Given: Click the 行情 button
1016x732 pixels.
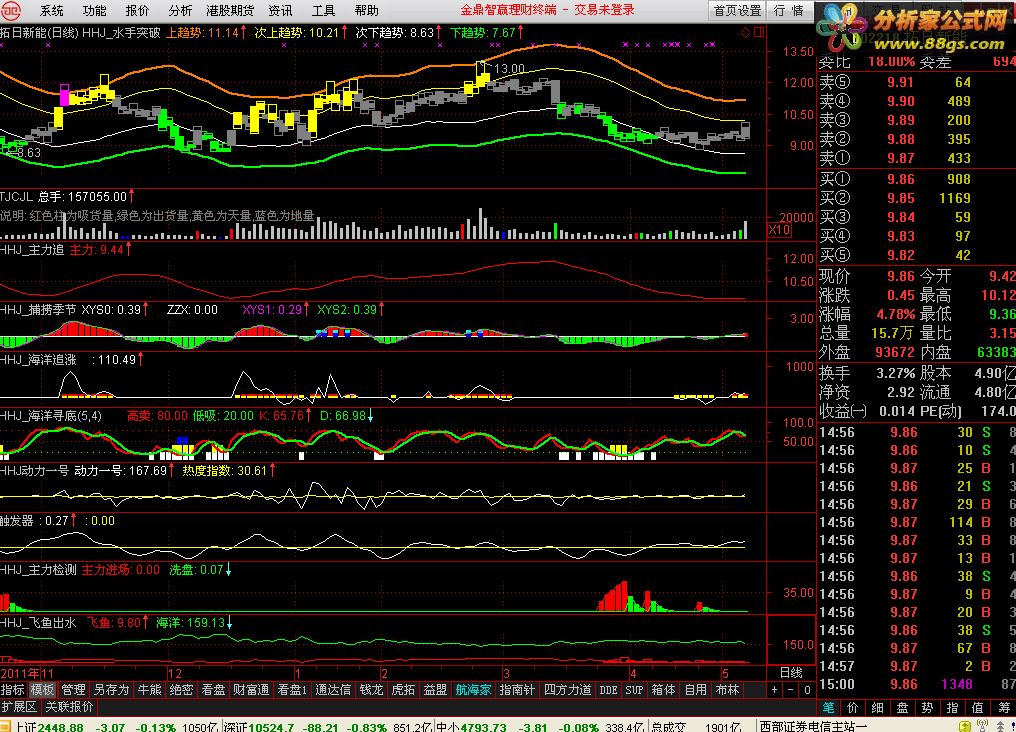Looking at the screenshot, I should click(789, 10).
